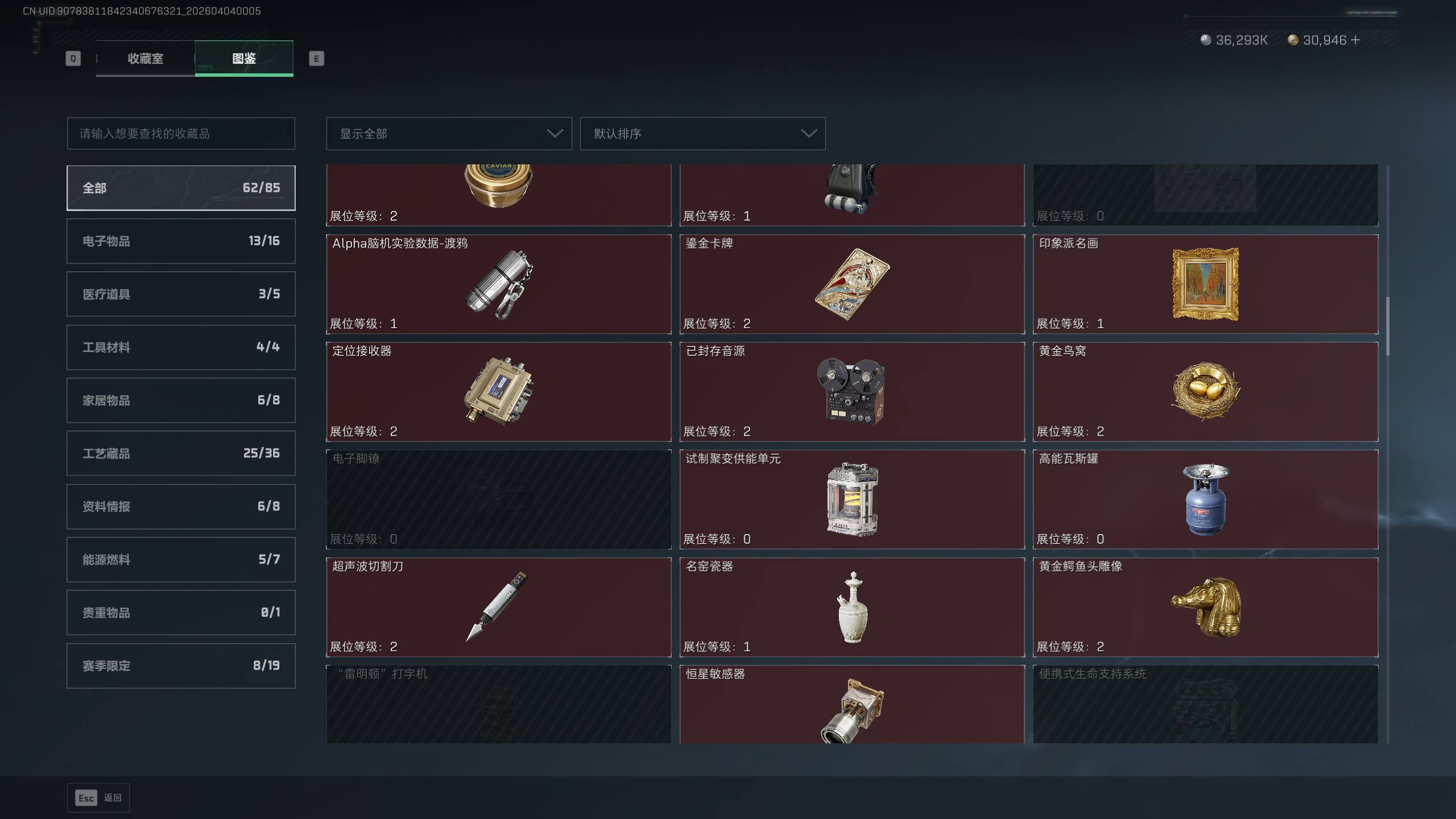The width and height of the screenshot is (1456, 819).
Task: Choose the 赛季限定 category
Action: pyautogui.click(x=181, y=666)
